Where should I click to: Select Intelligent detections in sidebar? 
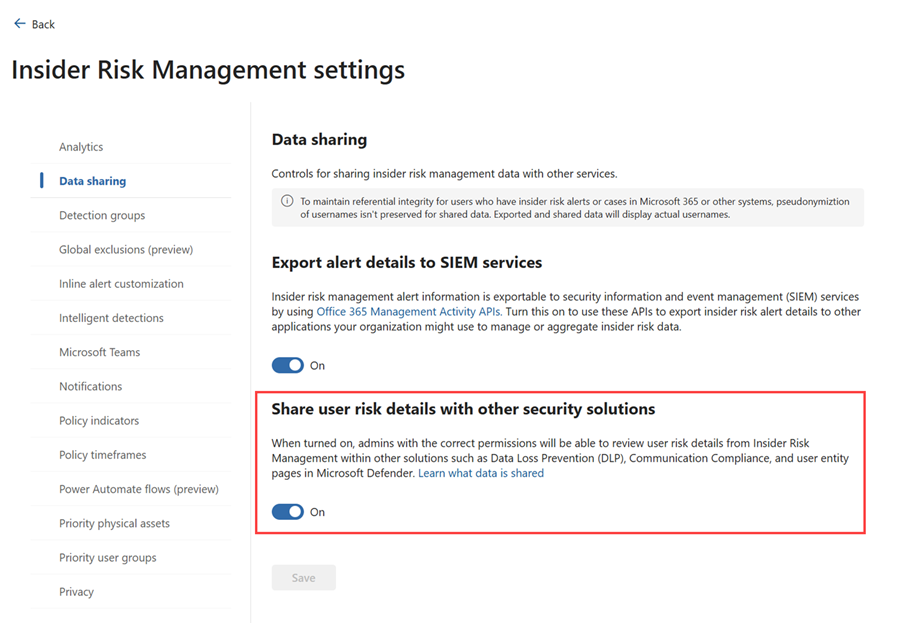pos(111,318)
